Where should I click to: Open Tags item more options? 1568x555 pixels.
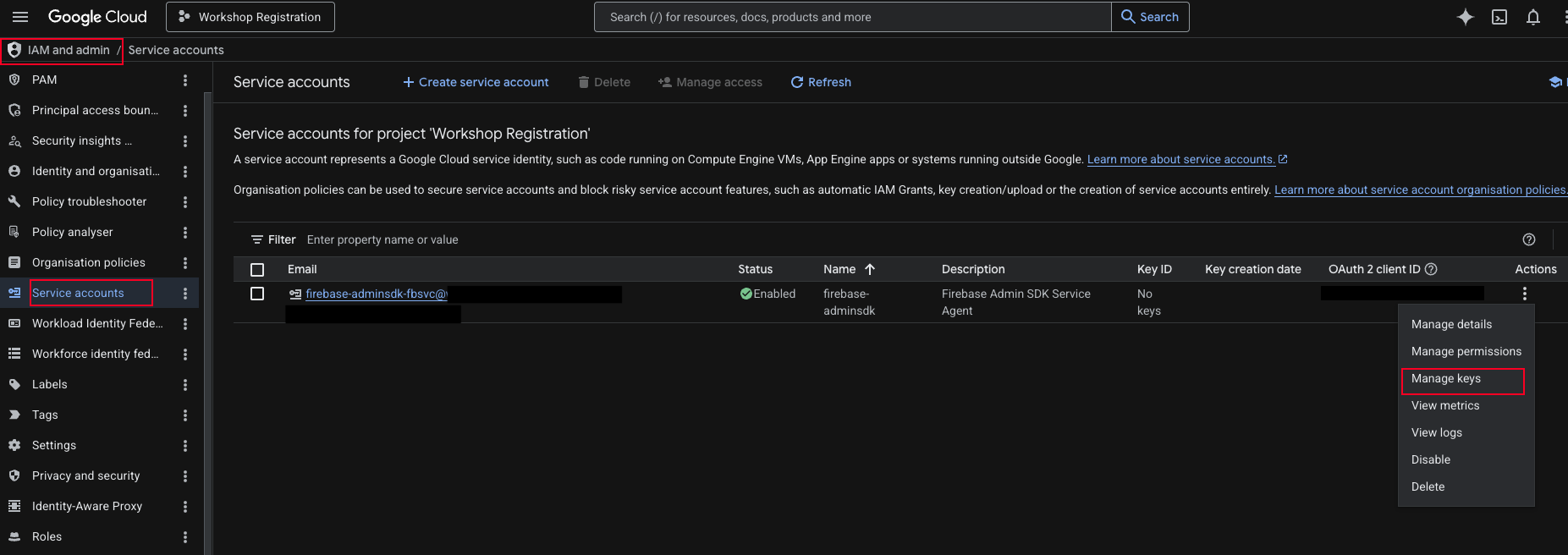(185, 415)
